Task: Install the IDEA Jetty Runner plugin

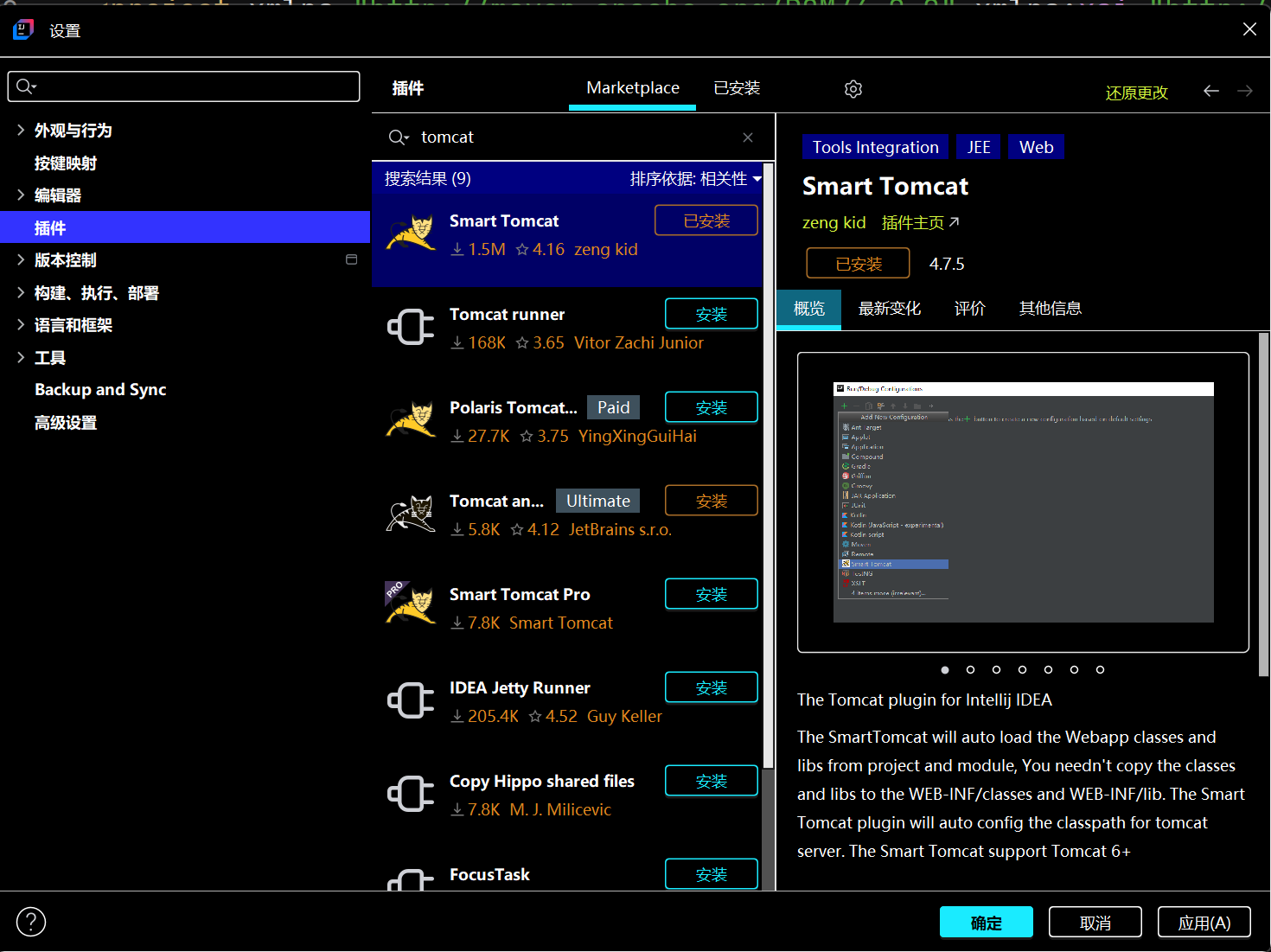Action: (x=712, y=687)
